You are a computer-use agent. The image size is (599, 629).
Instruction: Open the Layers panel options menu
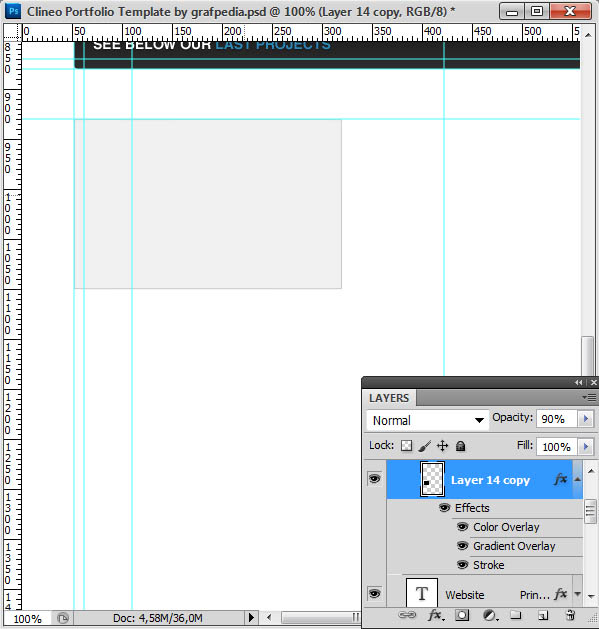click(589, 397)
